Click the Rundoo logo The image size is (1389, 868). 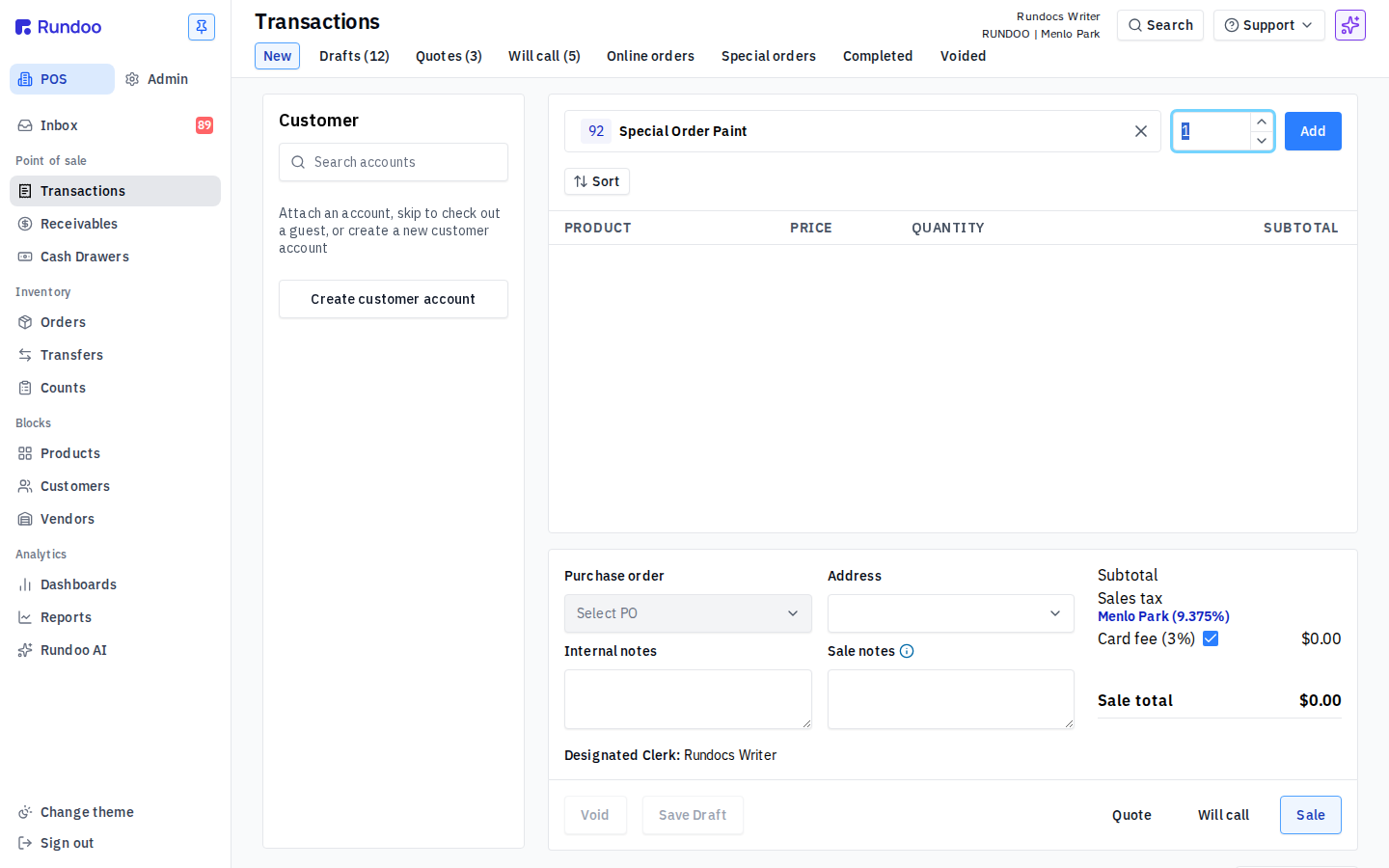[59, 27]
